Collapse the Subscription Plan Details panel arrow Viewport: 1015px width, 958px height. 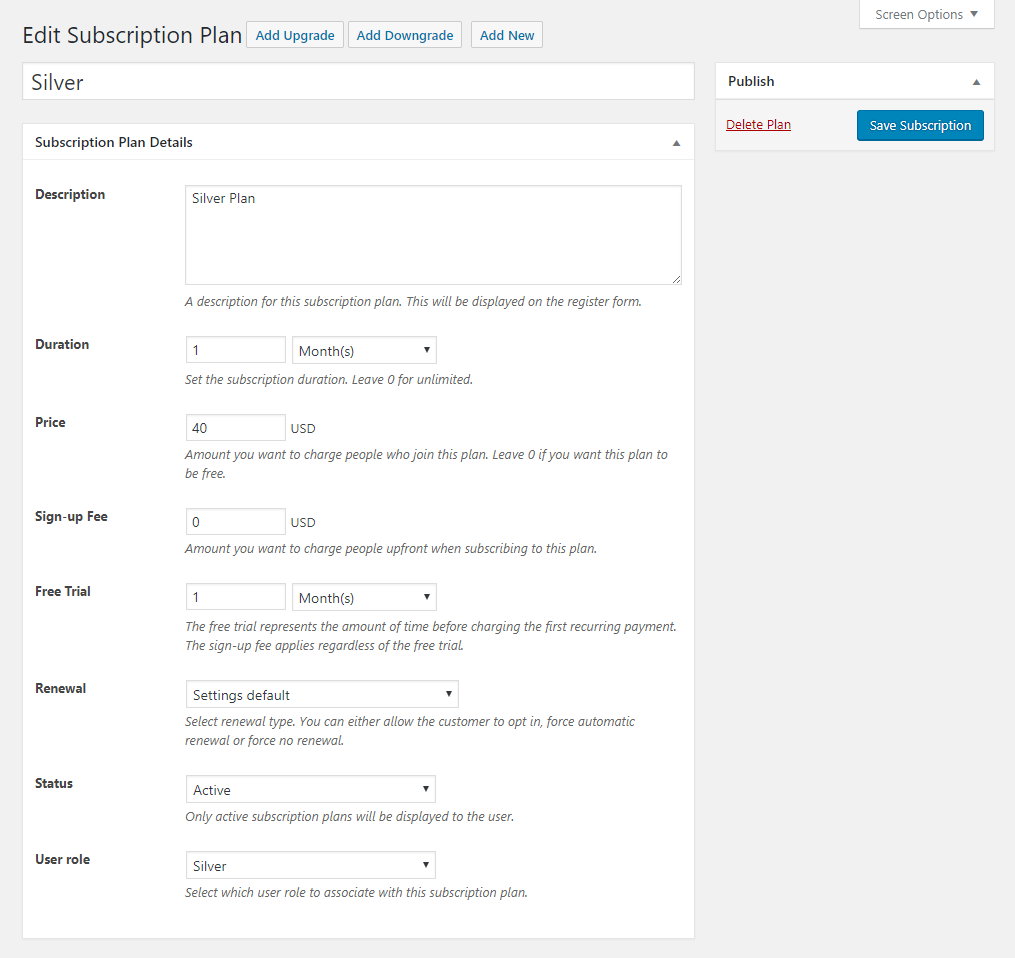676,143
